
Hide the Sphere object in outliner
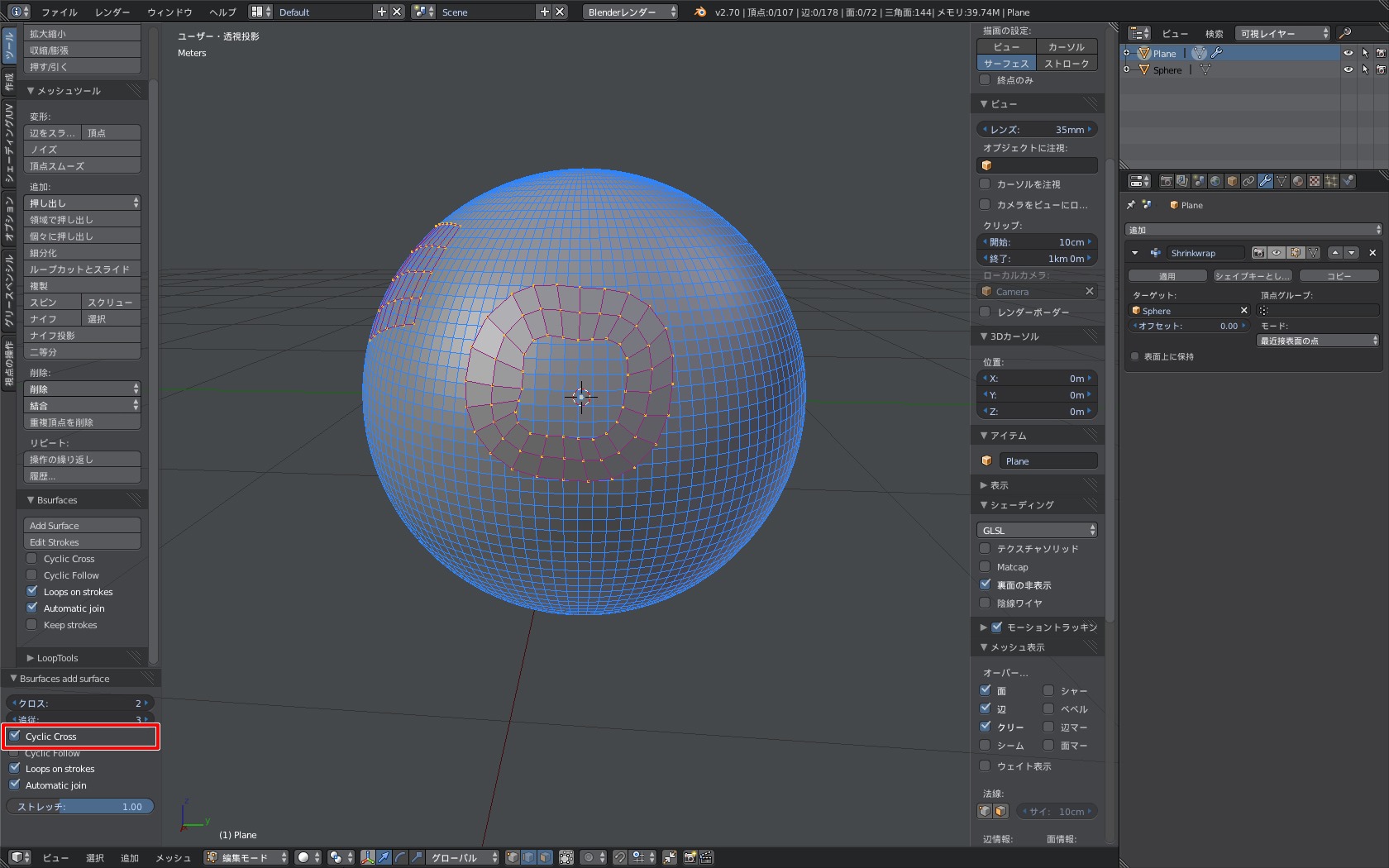1348,70
